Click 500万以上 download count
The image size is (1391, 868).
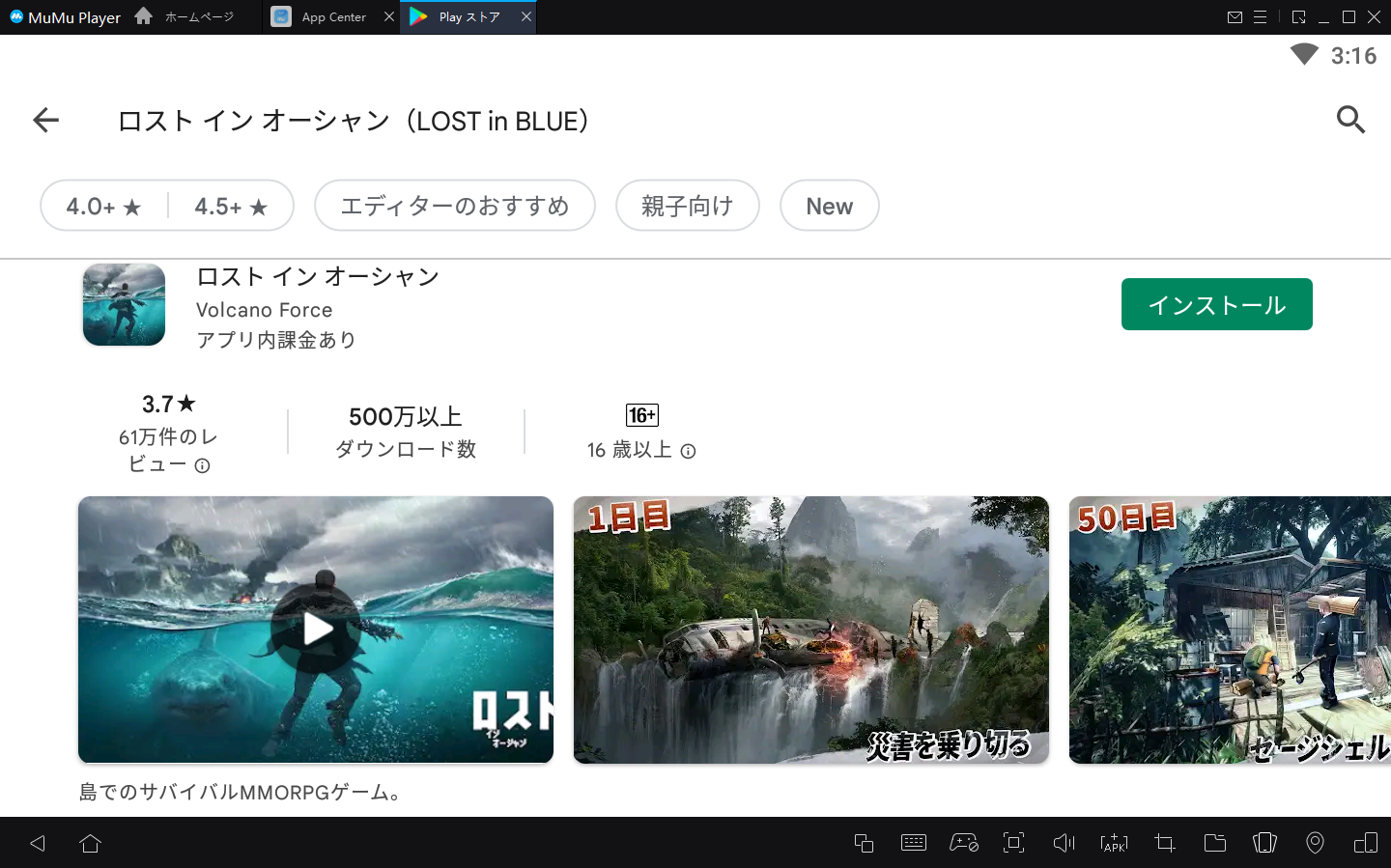click(406, 416)
